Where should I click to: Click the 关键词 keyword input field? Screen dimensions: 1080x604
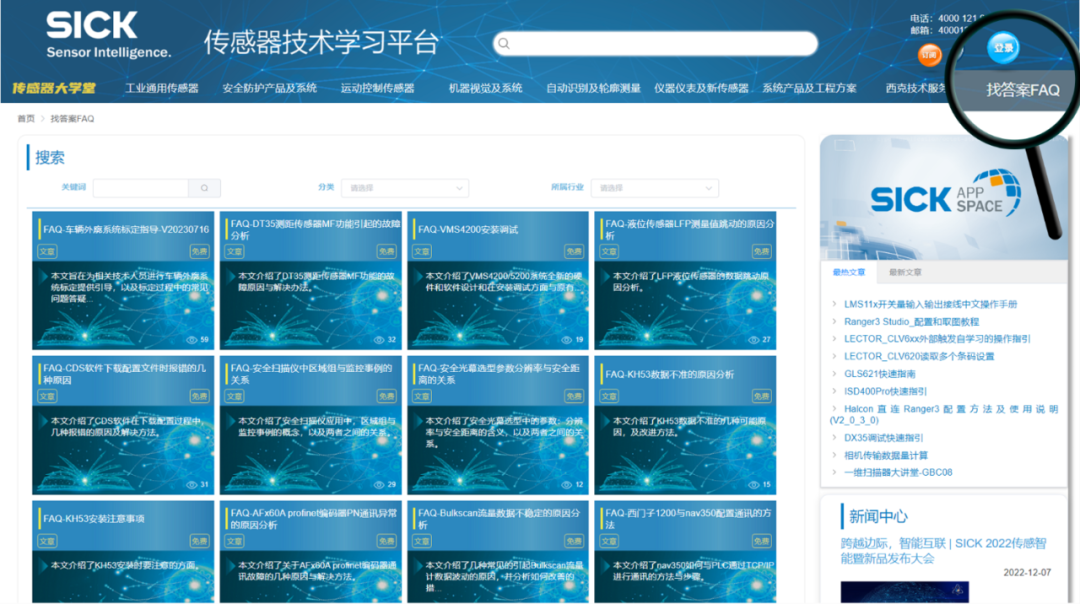click(141, 188)
